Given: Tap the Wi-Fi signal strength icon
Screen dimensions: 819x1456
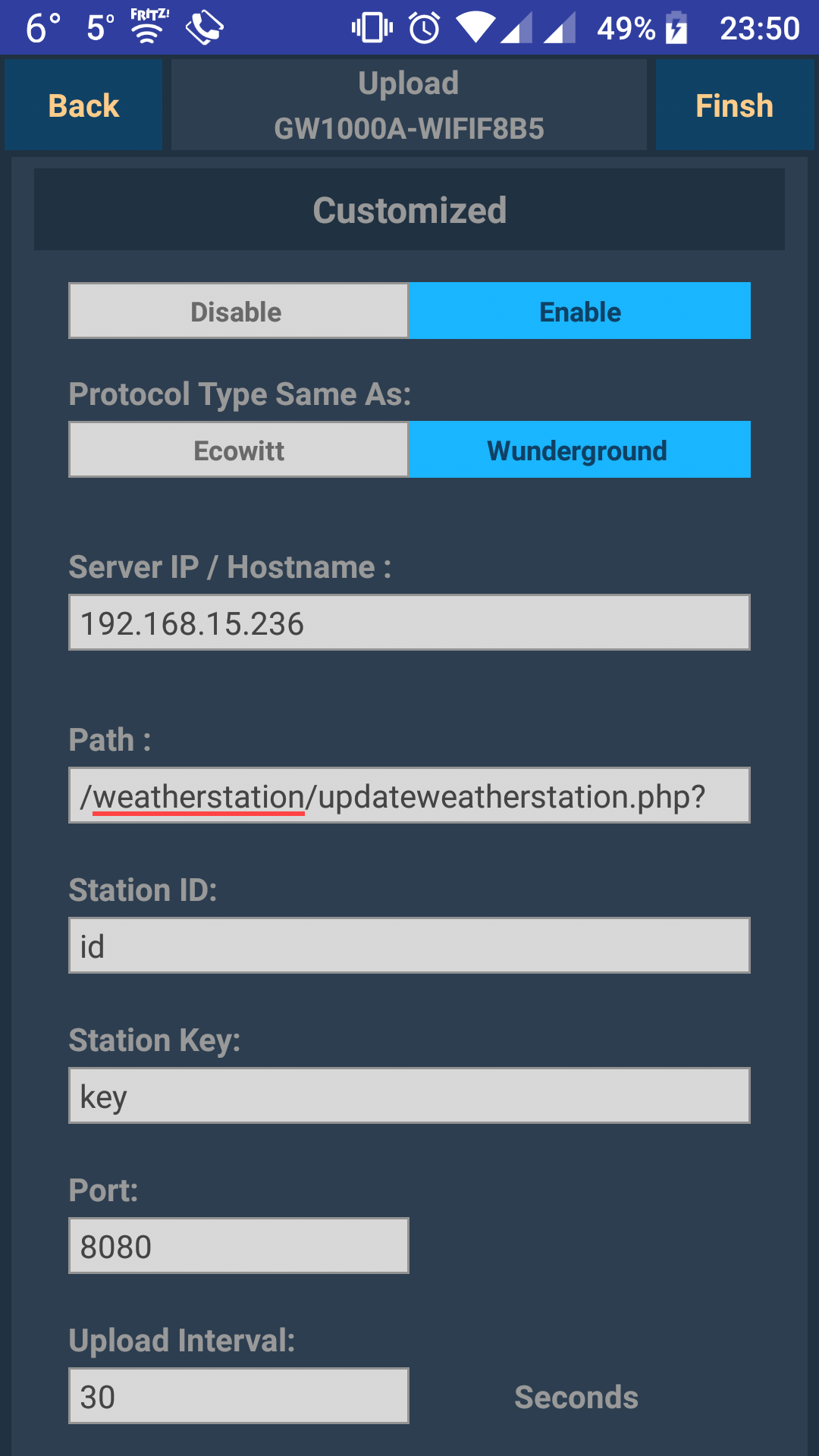Looking at the screenshot, I should (476, 28).
